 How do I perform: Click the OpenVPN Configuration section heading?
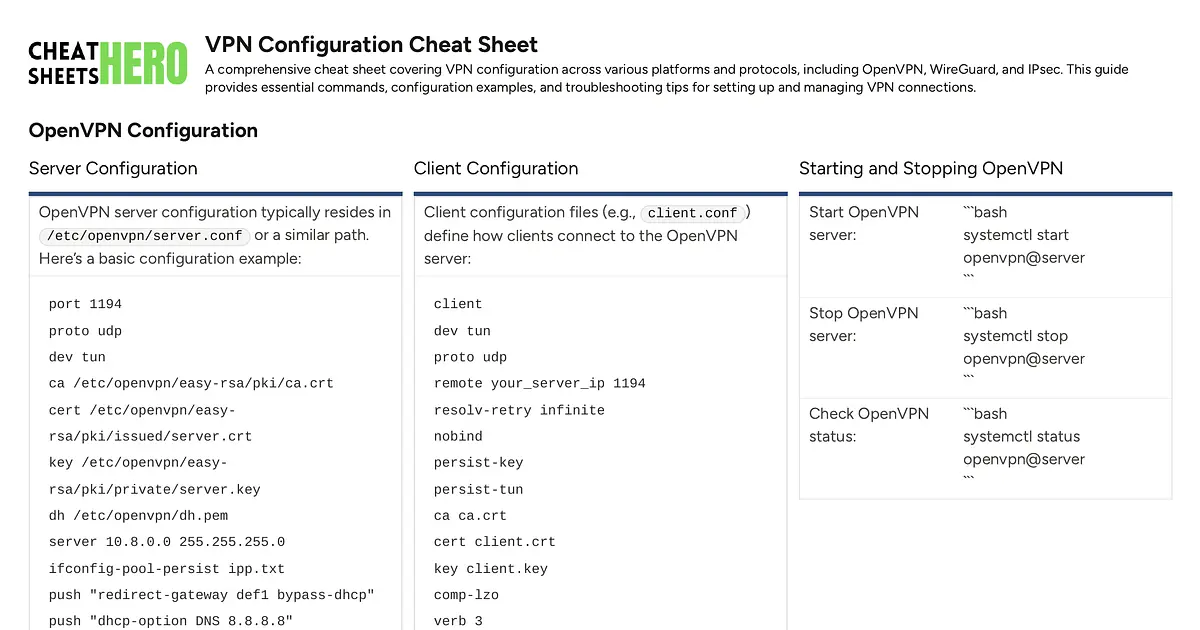(145, 130)
